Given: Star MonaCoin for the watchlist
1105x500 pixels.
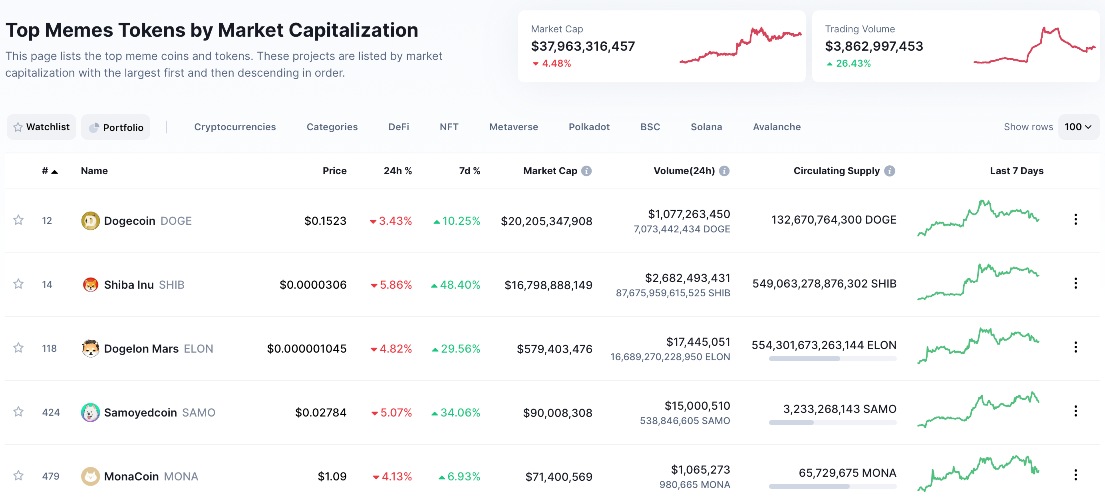Looking at the screenshot, I should click(x=18, y=475).
